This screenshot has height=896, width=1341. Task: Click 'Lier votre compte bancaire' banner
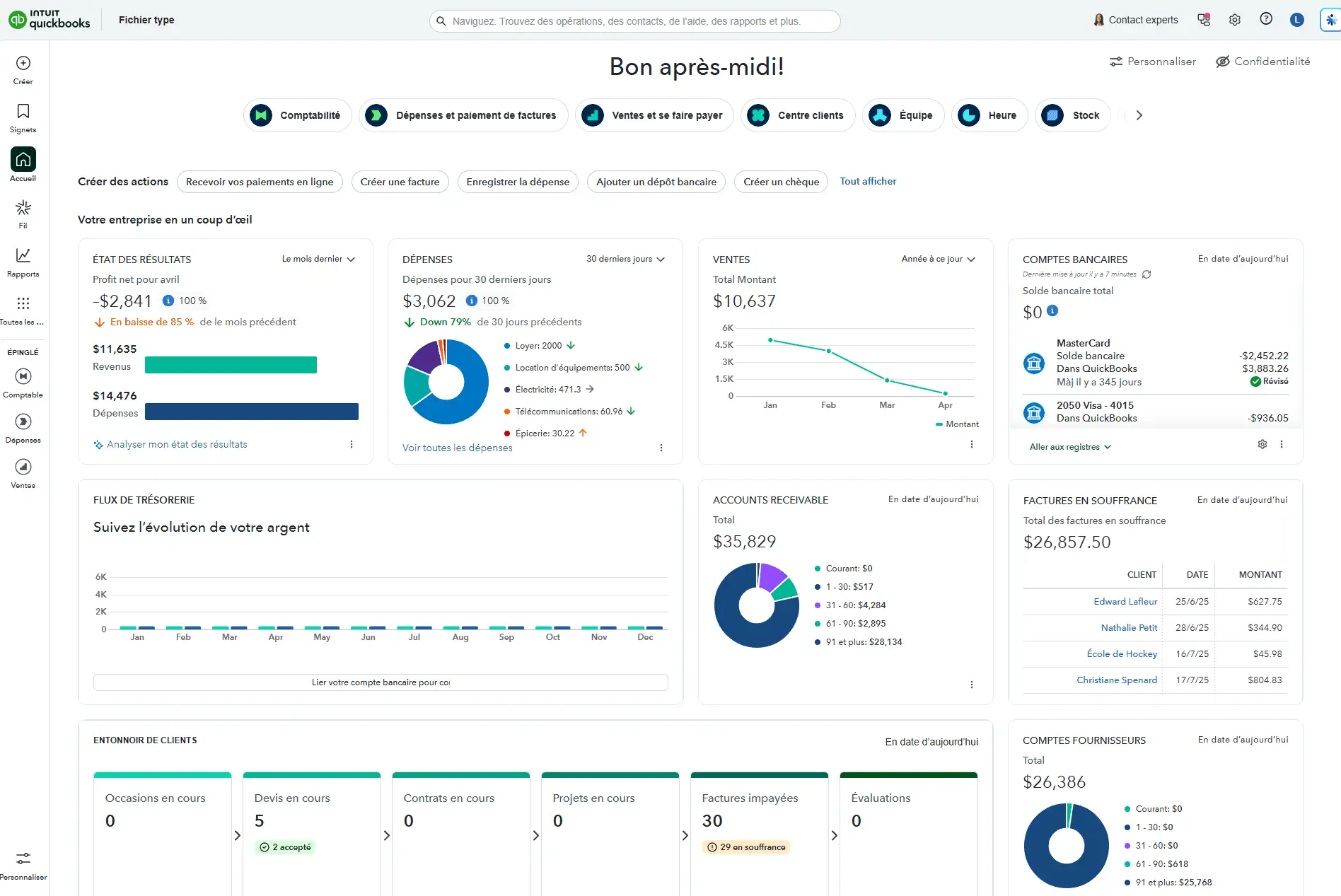tap(381, 682)
